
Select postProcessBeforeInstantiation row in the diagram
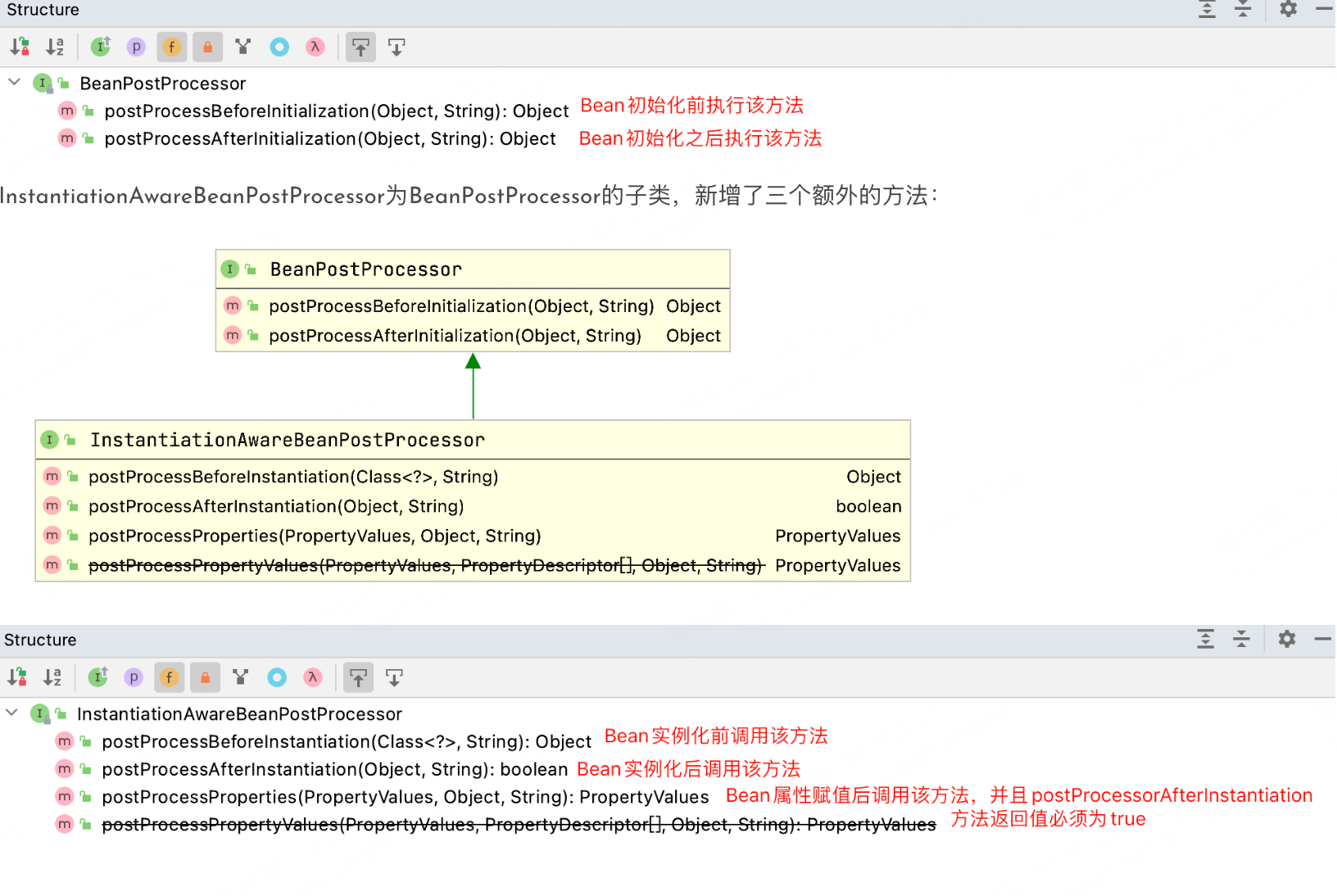point(473,477)
